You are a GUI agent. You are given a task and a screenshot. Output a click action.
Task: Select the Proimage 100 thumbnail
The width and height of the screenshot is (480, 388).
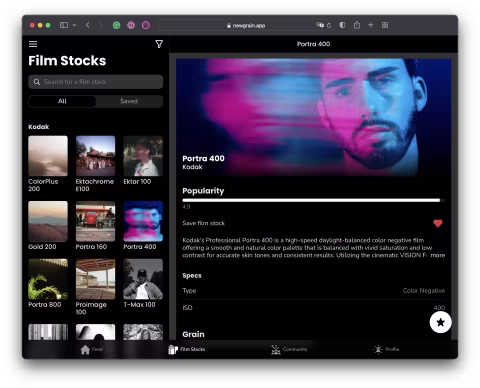pyautogui.click(x=95, y=279)
